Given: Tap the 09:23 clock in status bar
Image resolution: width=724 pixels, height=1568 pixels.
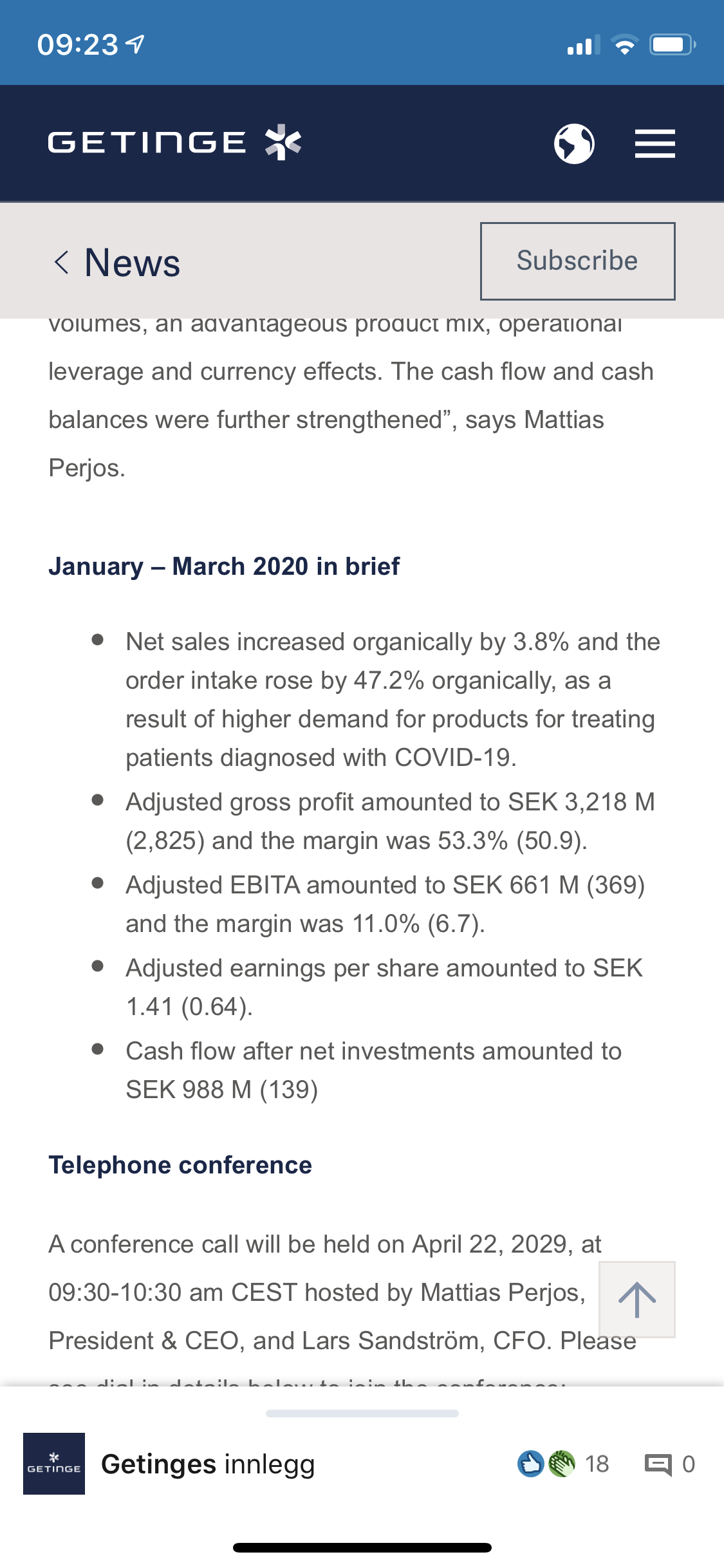Looking at the screenshot, I should click(x=78, y=45).
